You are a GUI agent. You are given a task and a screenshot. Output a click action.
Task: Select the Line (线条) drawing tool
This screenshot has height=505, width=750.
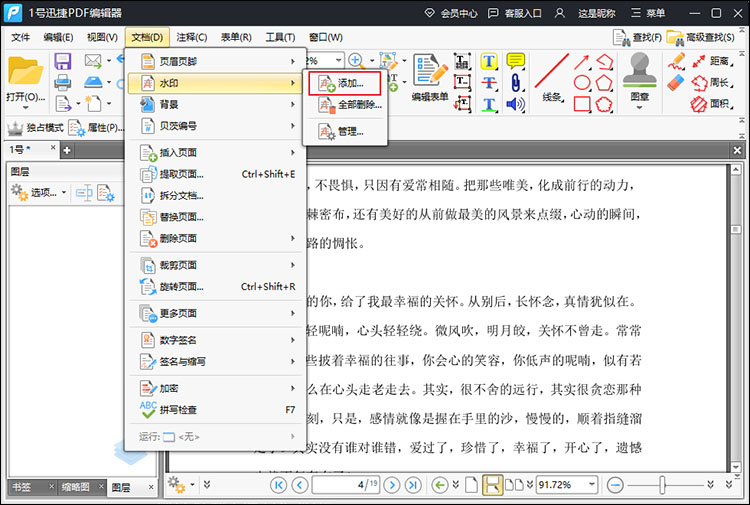(551, 75)
